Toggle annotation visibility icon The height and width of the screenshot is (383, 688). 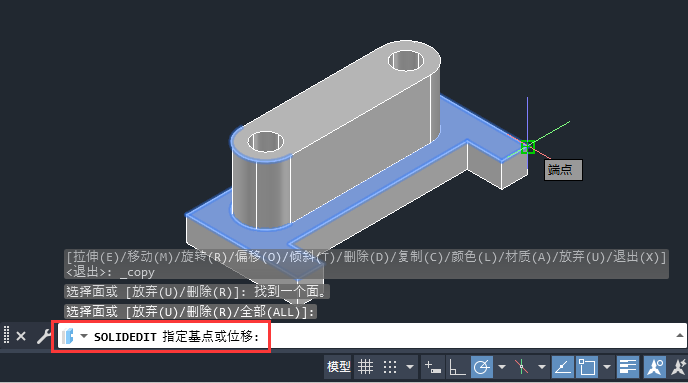coord(655,367)
